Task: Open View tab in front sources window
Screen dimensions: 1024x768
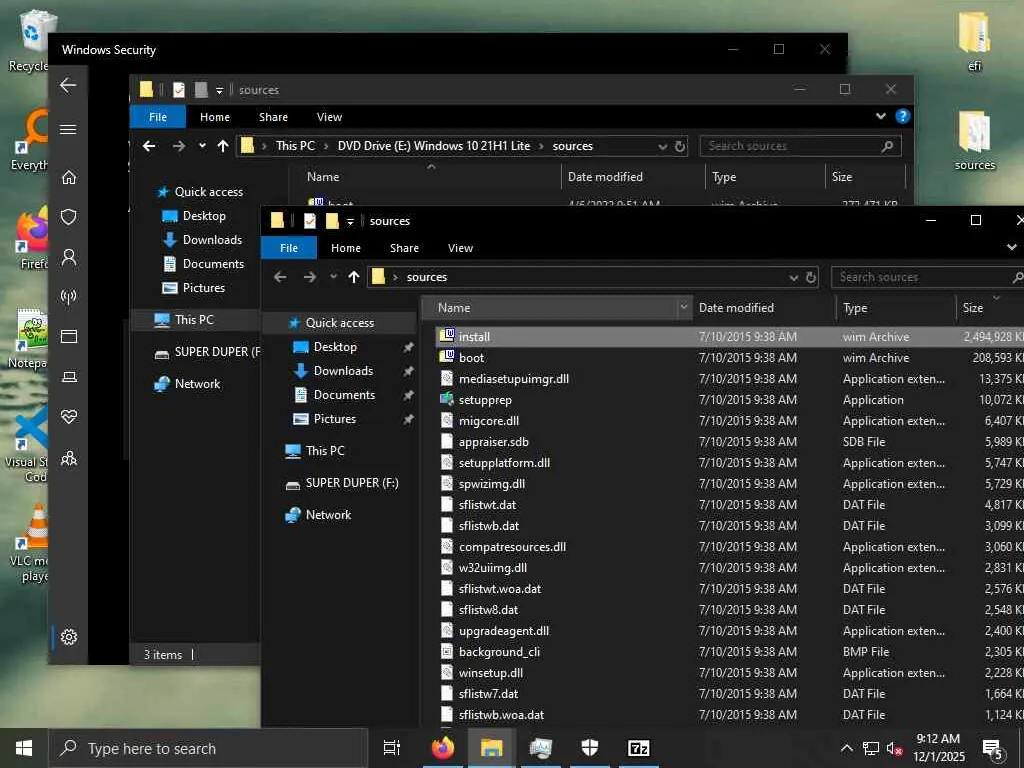Action: (x=460, y=248)
